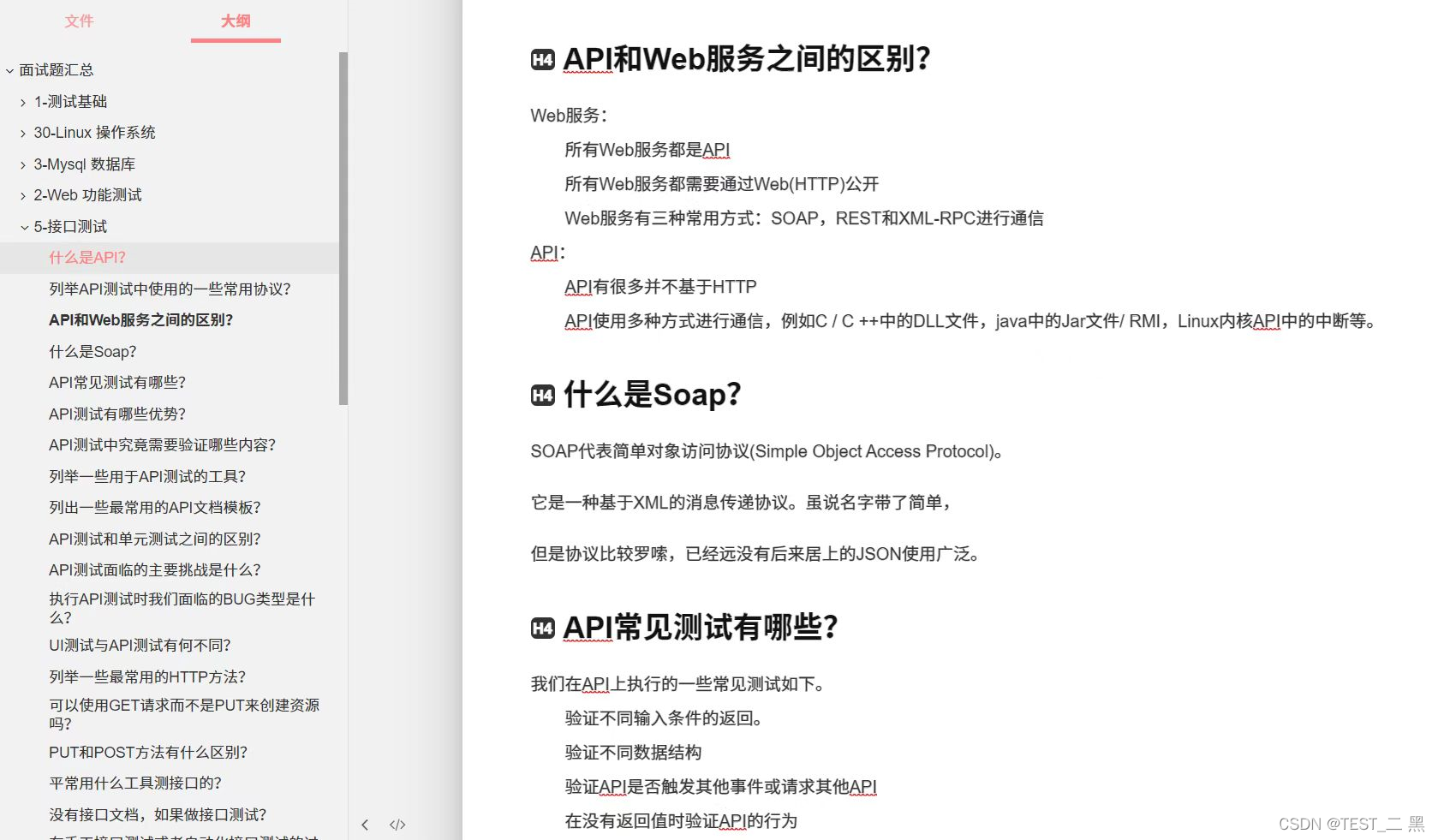Open API测试中究竟需要验证哪些内容? entry

pyautogui.click(x=163, y=445)
